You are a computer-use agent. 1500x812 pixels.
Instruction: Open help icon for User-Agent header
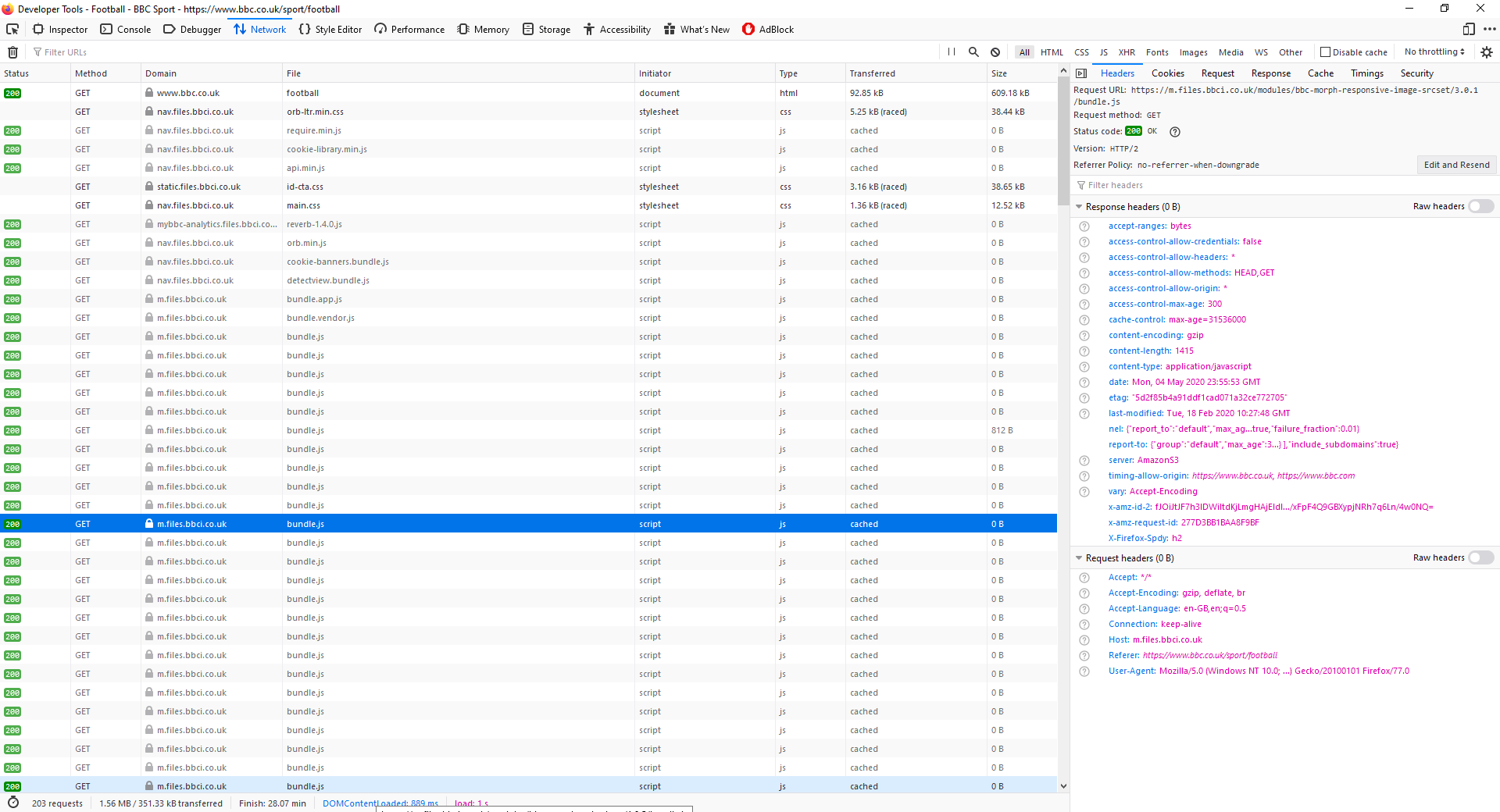click(x=1084, y=671)
